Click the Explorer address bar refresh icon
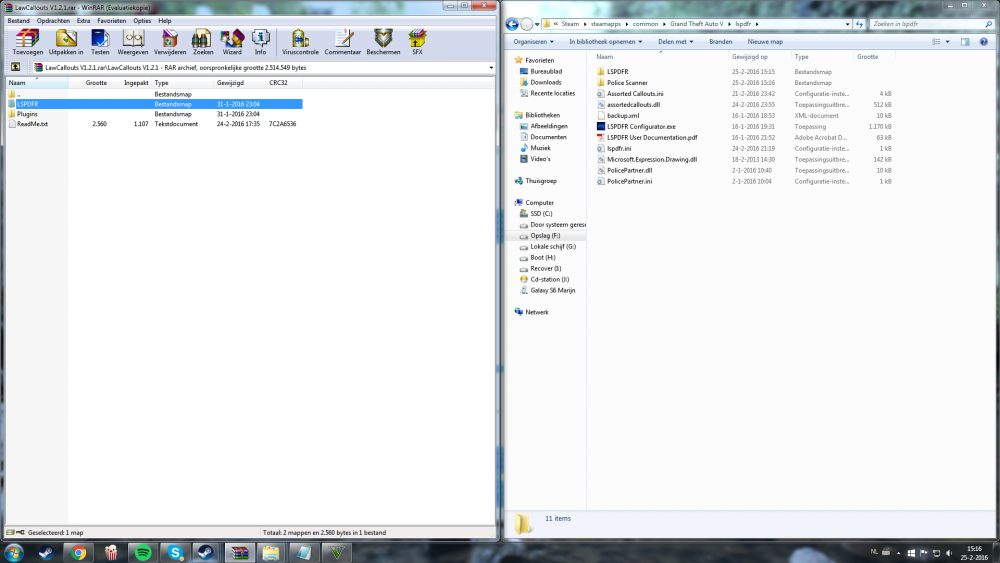 pos(859,24)
